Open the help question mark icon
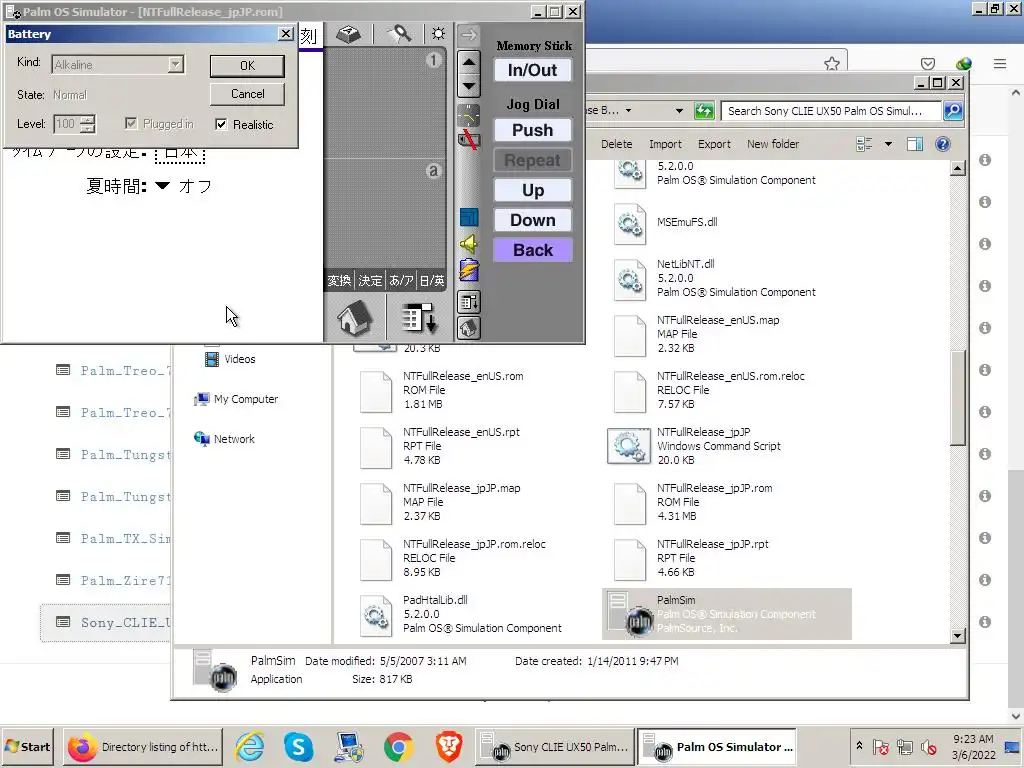 942,144
